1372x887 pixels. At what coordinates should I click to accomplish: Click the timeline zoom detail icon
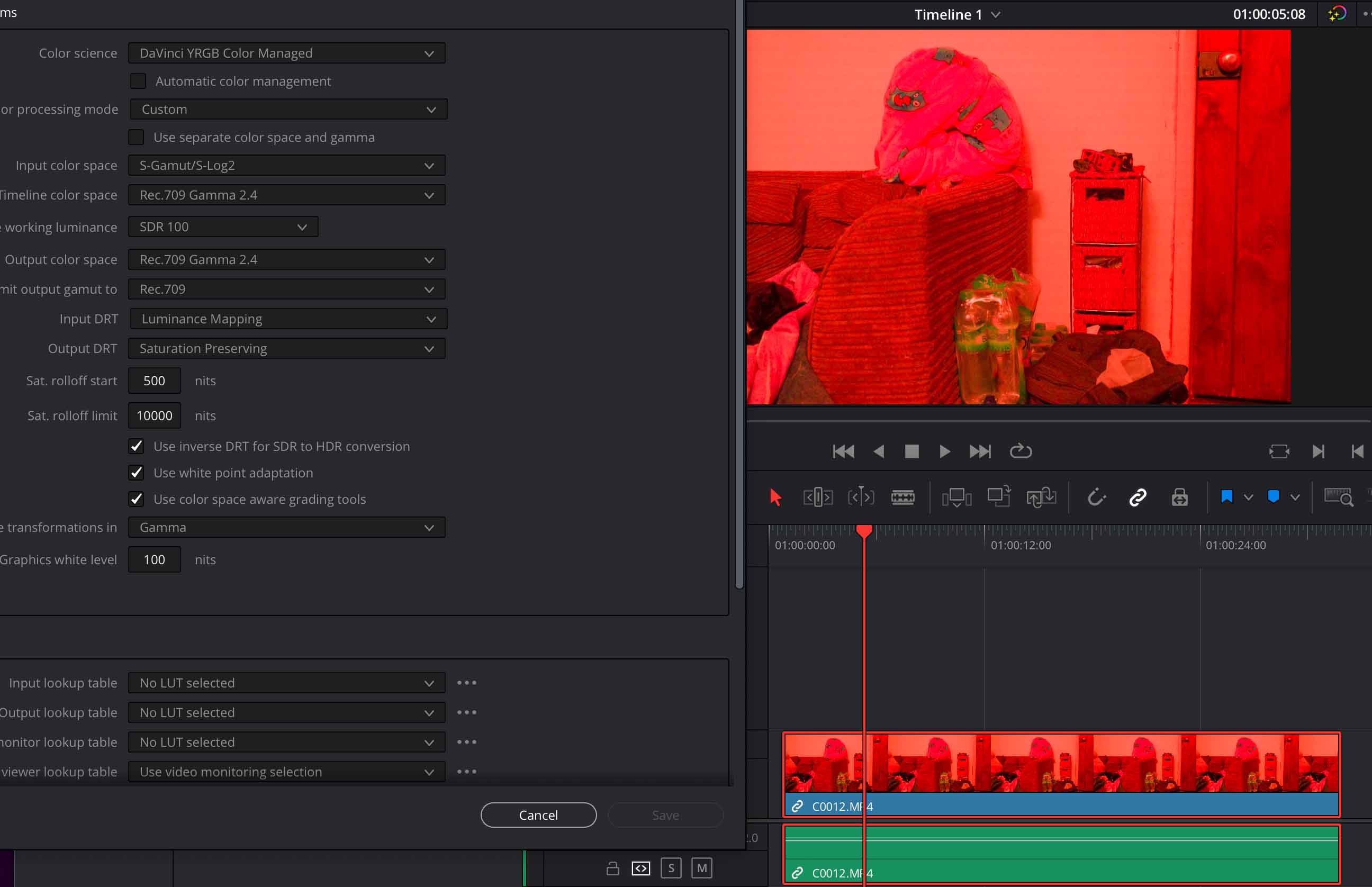click(1339, 497)
